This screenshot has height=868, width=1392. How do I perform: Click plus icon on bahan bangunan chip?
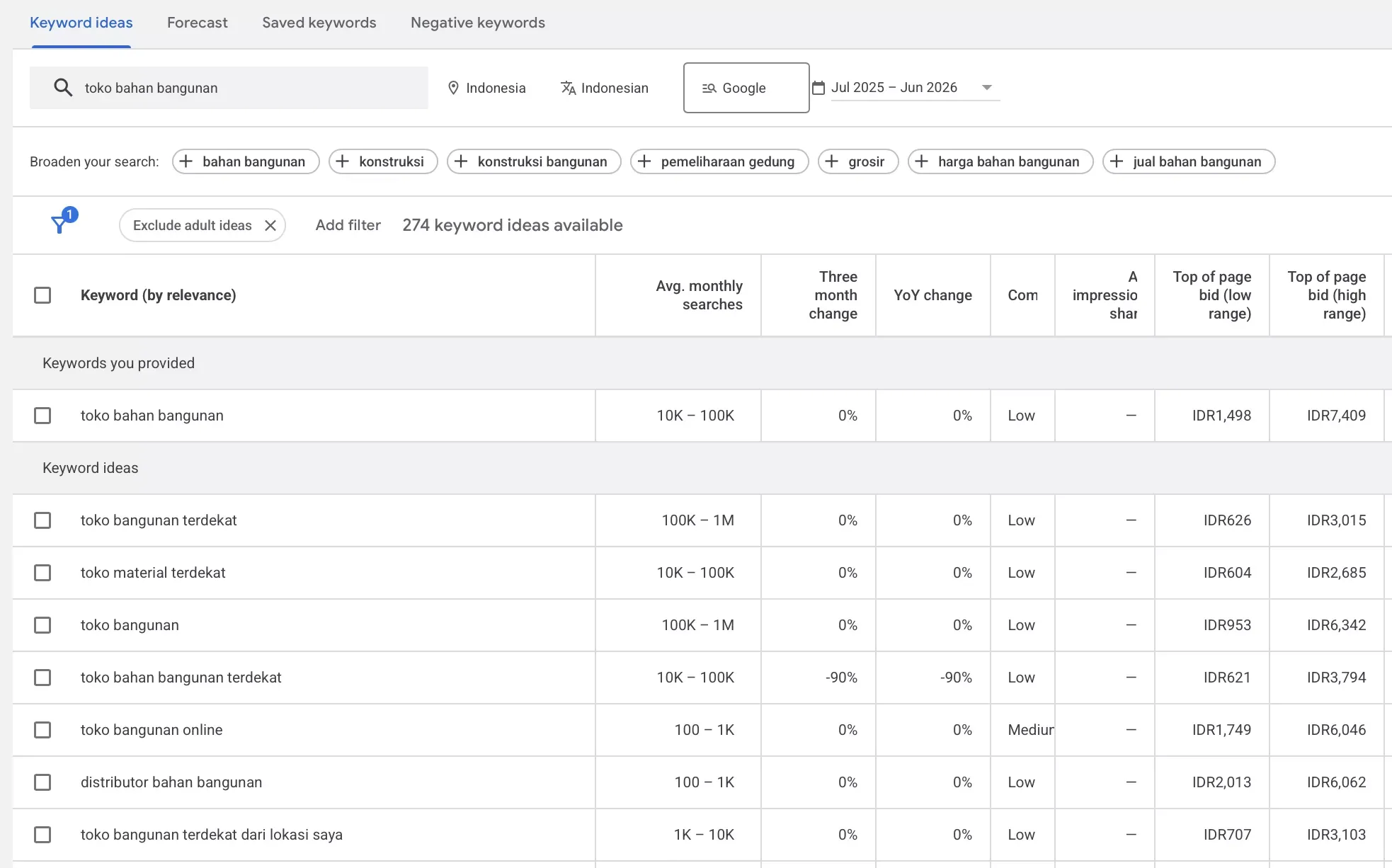coord(186,161)
